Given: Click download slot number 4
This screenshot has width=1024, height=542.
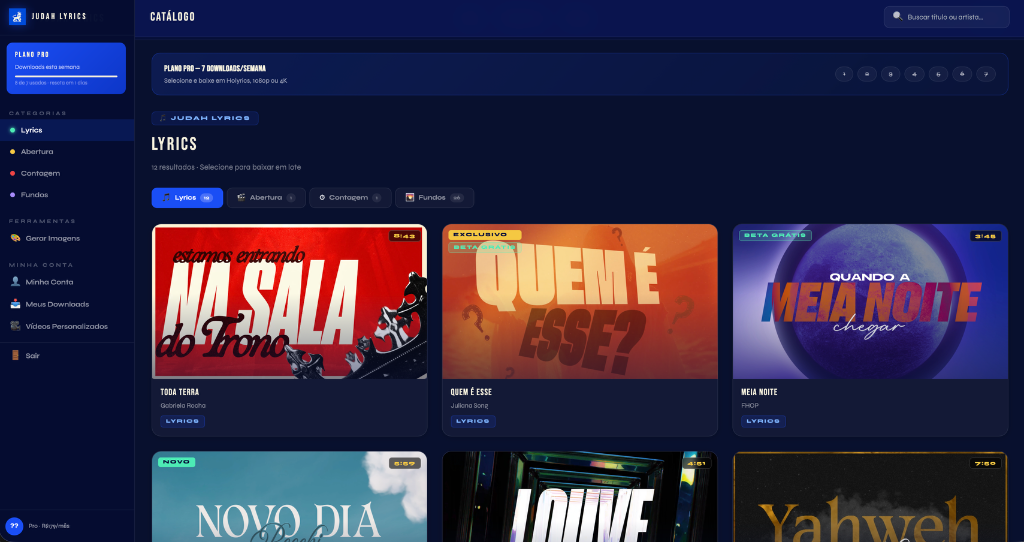Looking at the screenshot, I should click(914, 74).
